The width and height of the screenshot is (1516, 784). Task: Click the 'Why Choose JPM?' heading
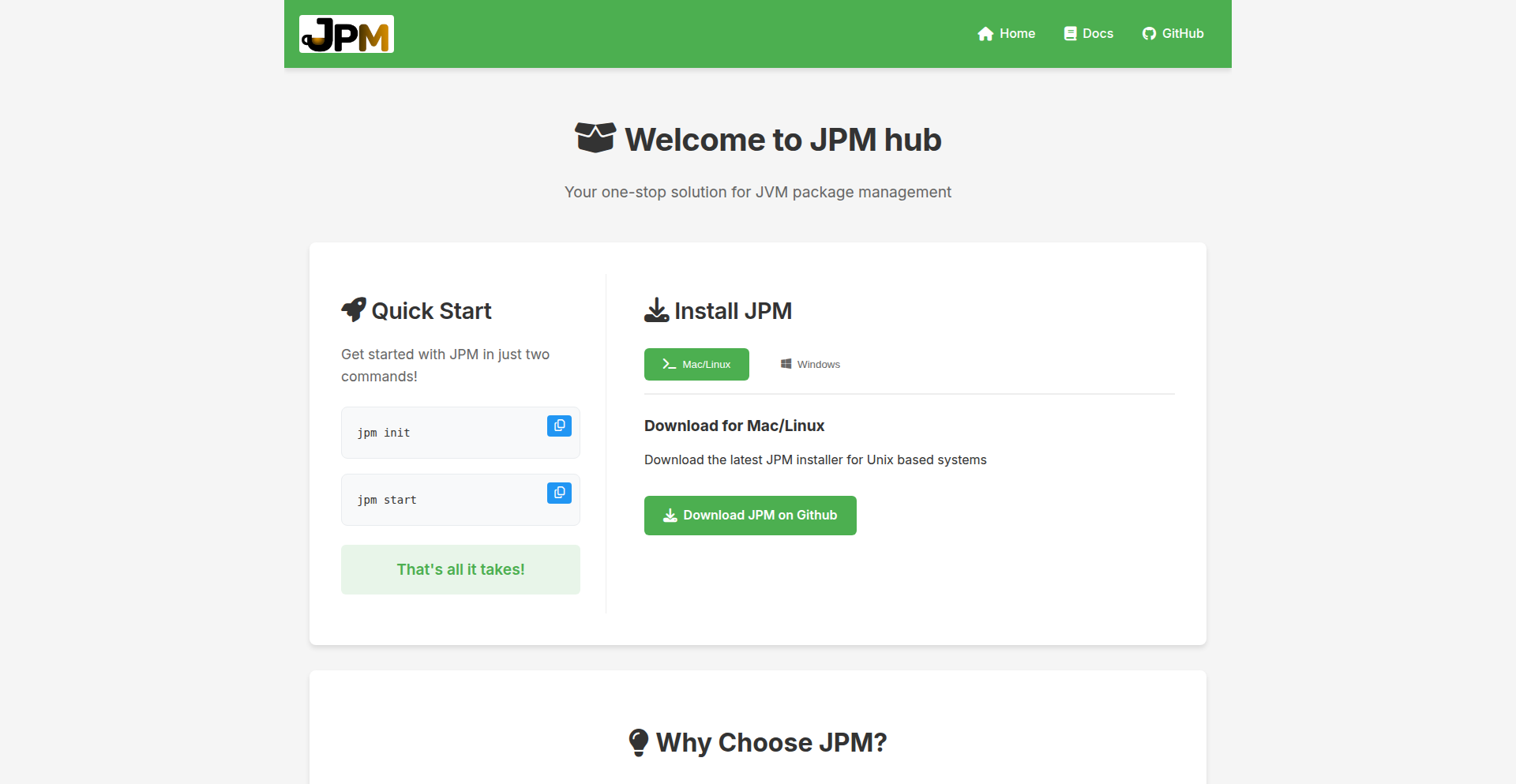pos(771,743)
